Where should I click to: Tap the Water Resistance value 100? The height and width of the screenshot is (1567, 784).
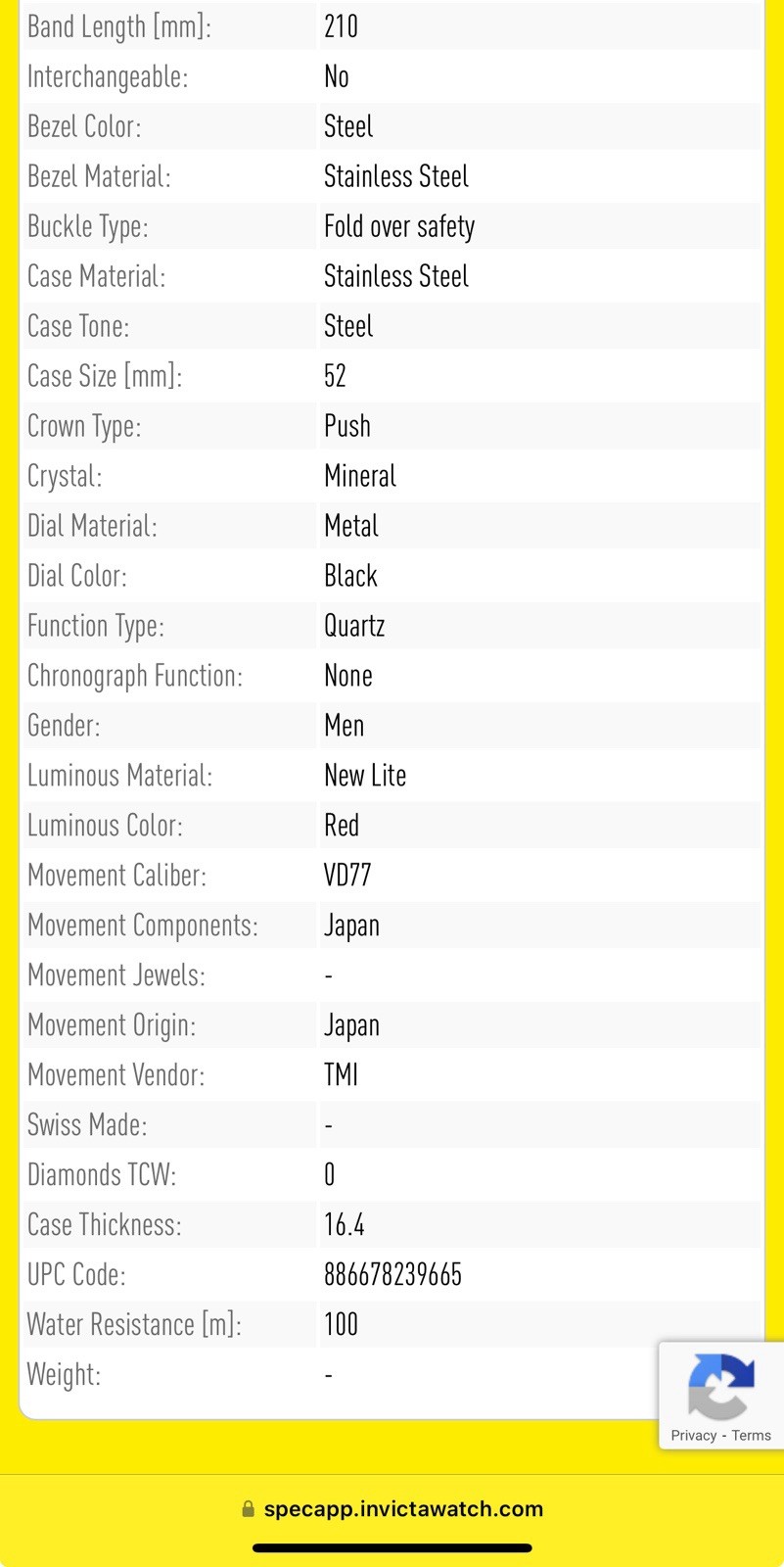tap(341, 1324)
